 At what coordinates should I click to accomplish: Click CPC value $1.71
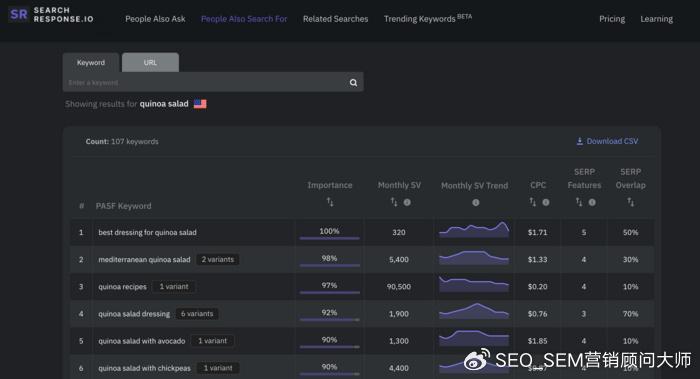pos(538,232)
